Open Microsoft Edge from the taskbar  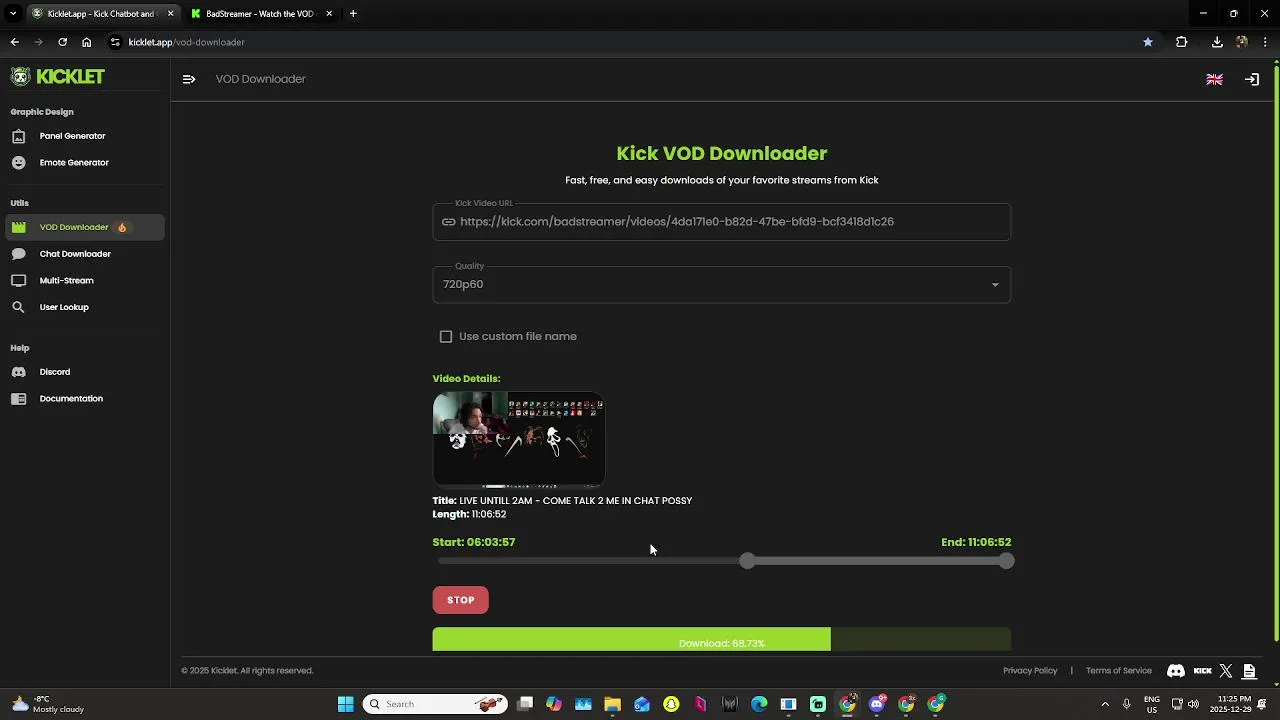tap(759, 704)
